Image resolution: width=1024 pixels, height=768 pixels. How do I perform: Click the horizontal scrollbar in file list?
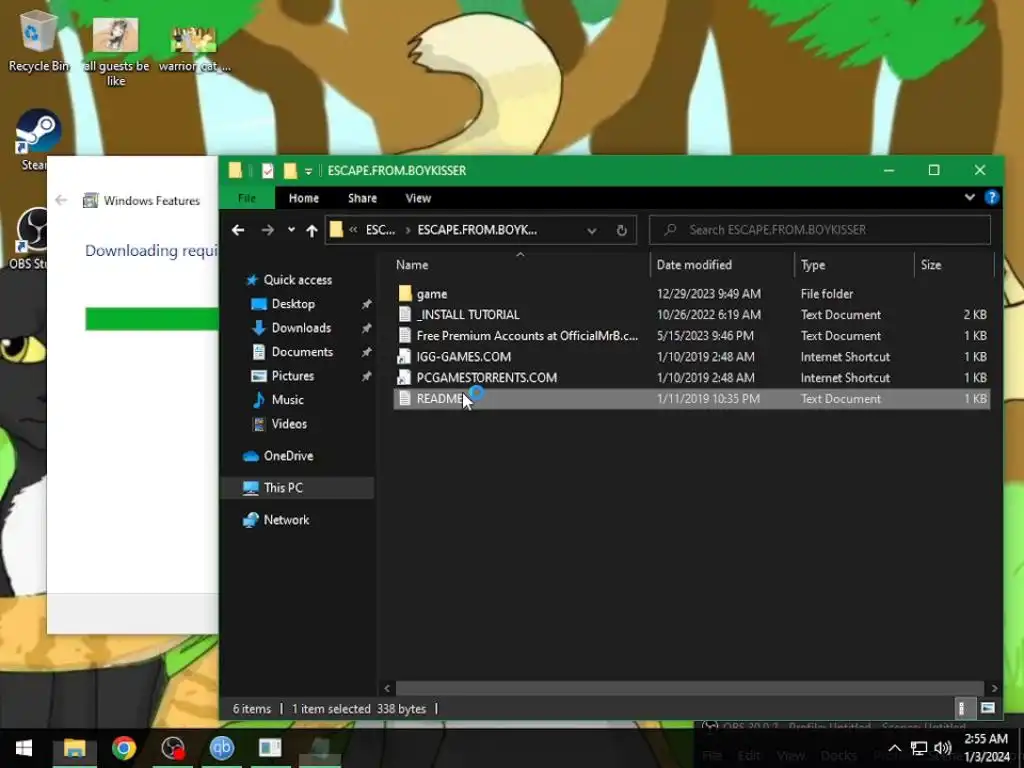[x=690, y=688]
